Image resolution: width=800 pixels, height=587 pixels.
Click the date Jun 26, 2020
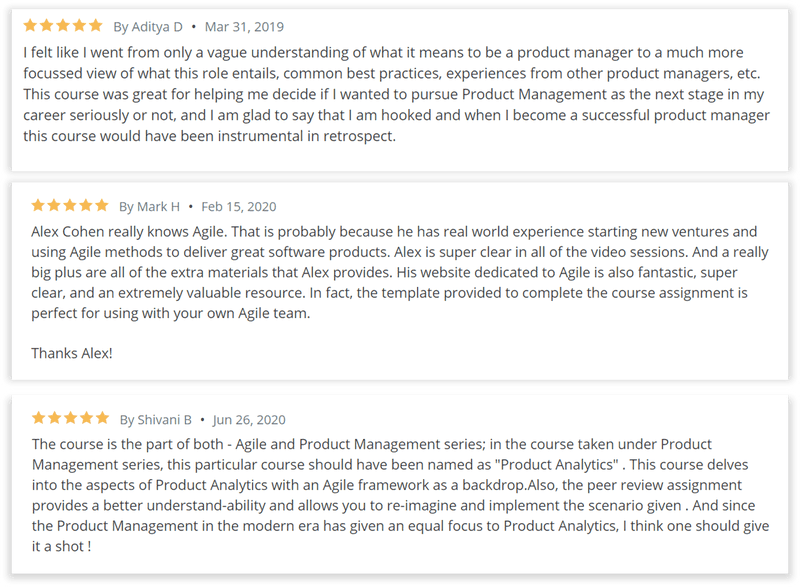point(249,420)
